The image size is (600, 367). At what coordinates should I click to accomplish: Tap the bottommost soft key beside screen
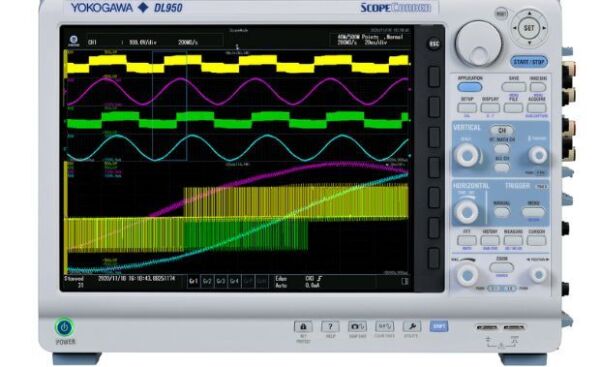coord(434,258)
